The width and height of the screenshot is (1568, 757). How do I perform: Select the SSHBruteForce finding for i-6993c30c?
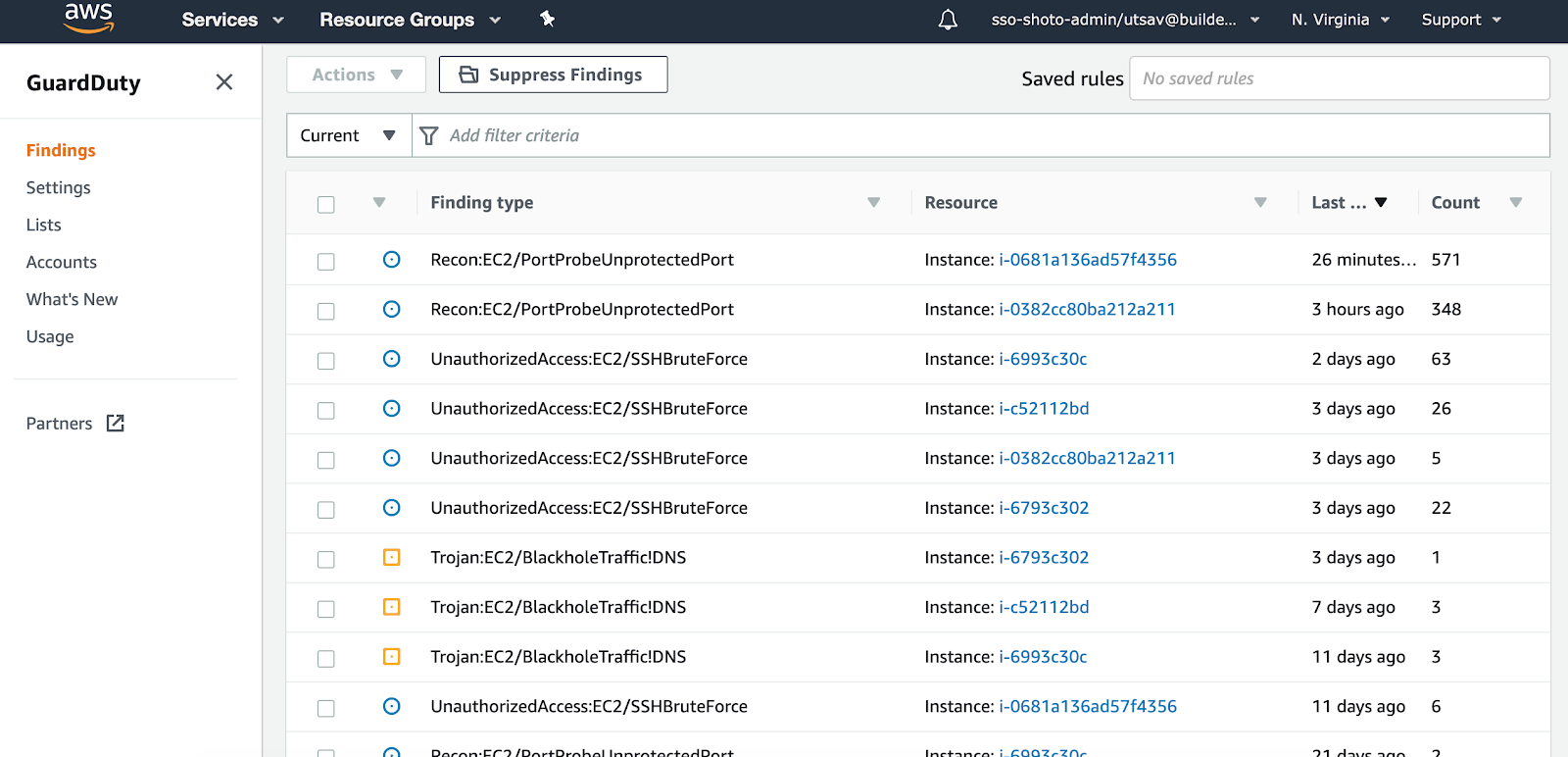click(x=326, y=361)
